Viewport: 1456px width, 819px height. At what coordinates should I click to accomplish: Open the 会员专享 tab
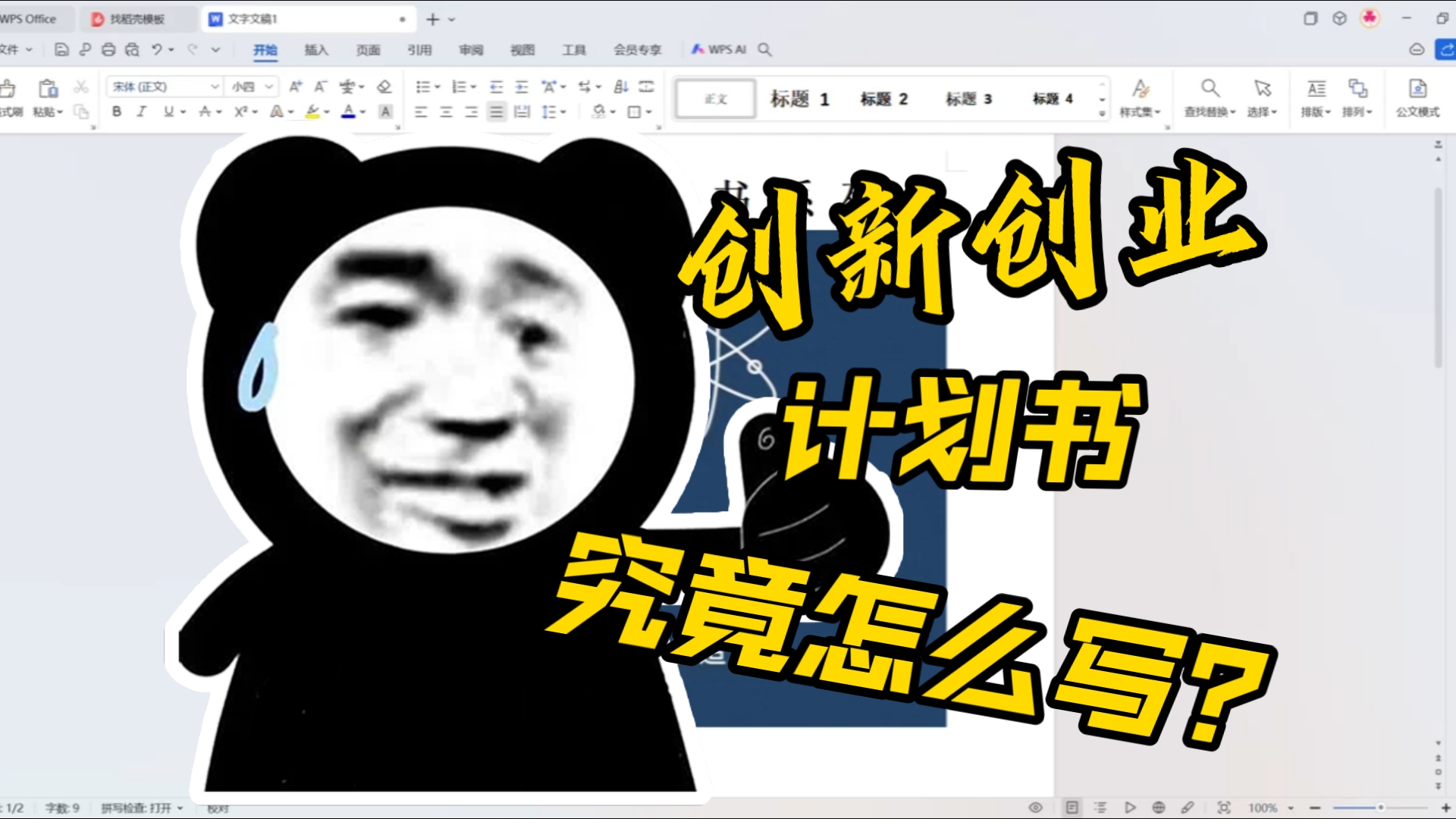[x=638, y=50]
